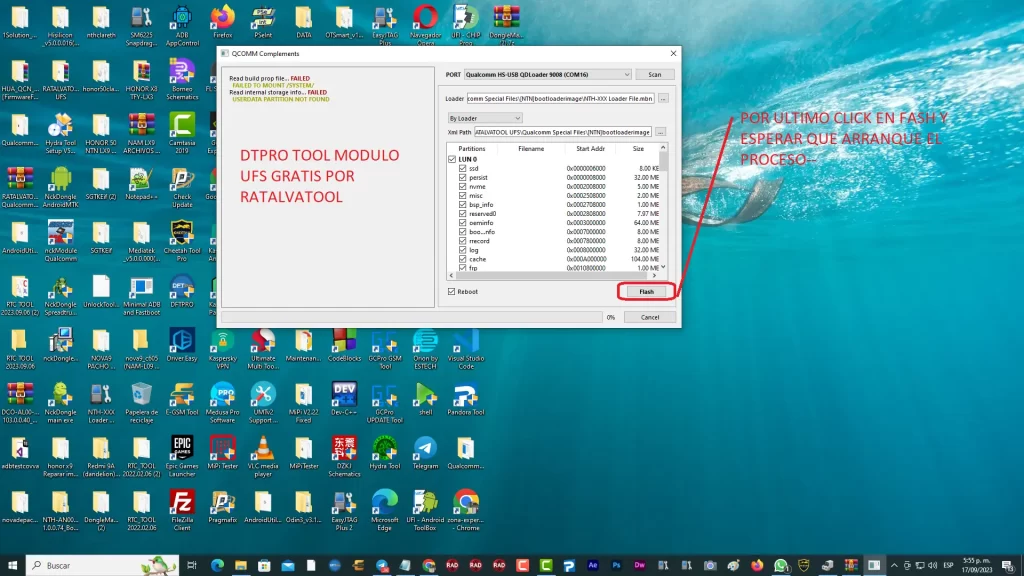
Task: Click the Flash button
Action: pyautogui.click(x=646, y=292)
